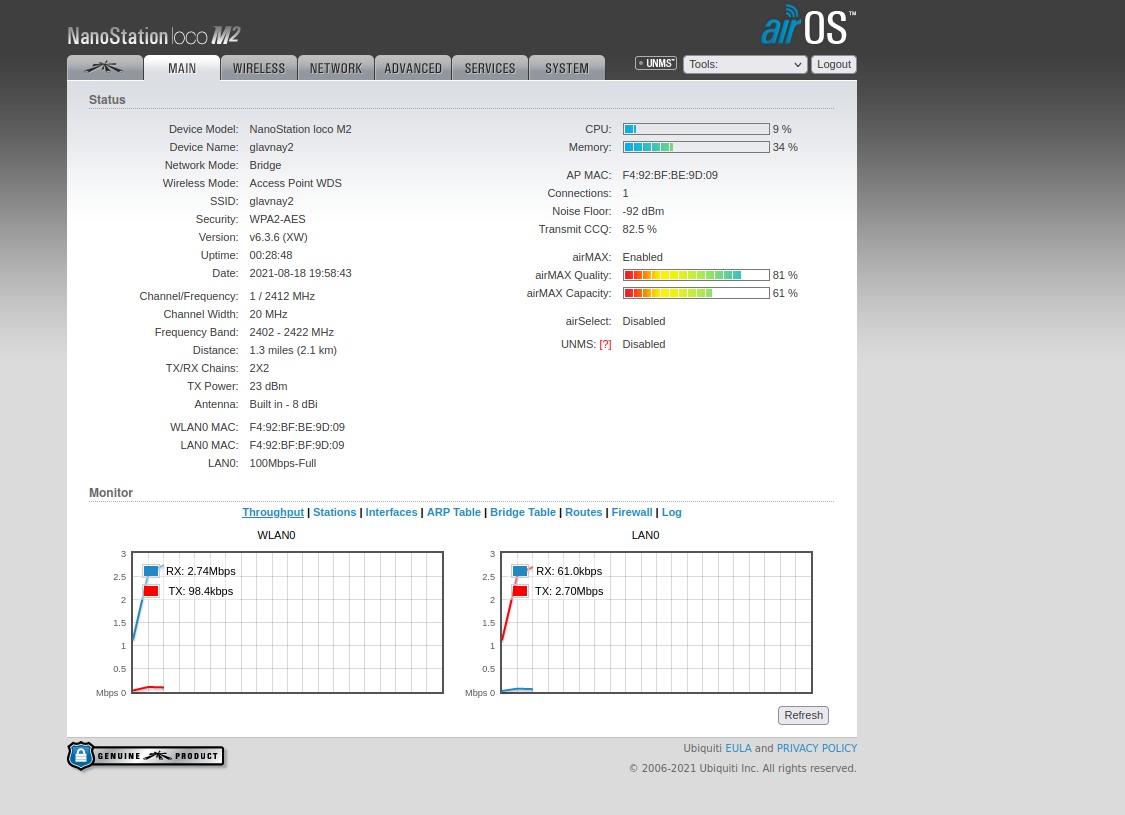Open the Bridge Table link
Viewport: 1125px width, 815px height.
coord(522,512)
